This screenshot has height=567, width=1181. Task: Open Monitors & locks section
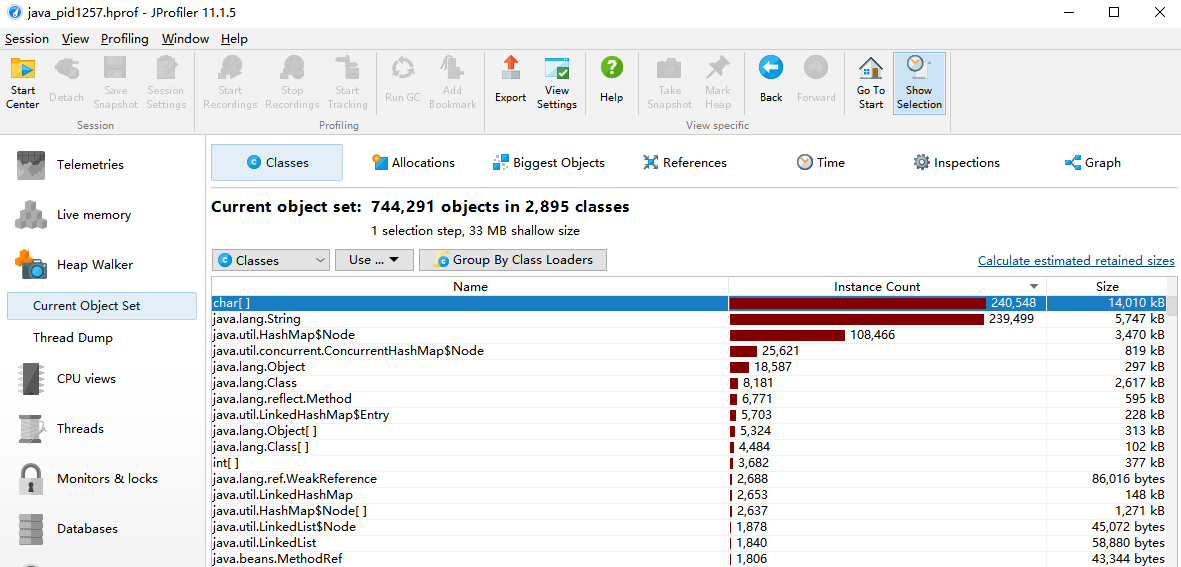click(107, 479)
